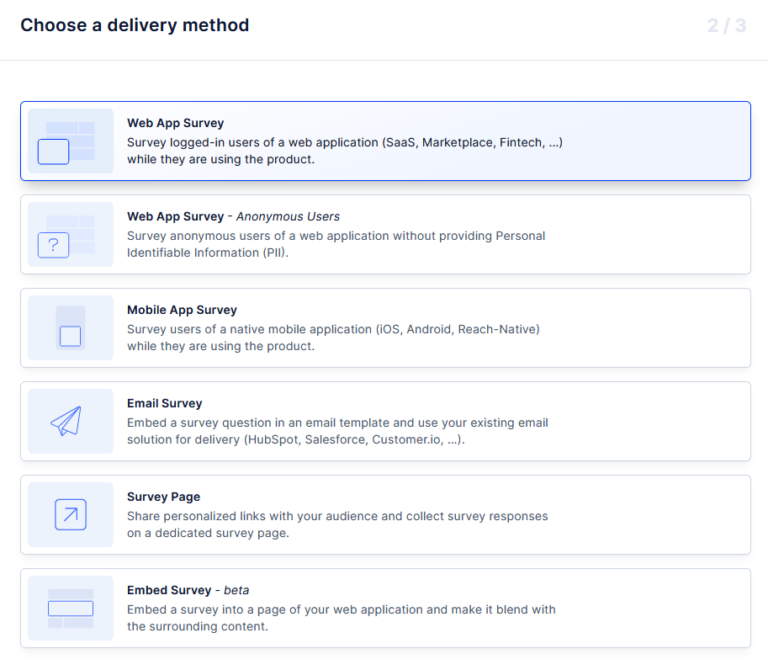Pick the Mobile App Survey title
Viewport: 768px width, 670px height.
tap(182, 310)
